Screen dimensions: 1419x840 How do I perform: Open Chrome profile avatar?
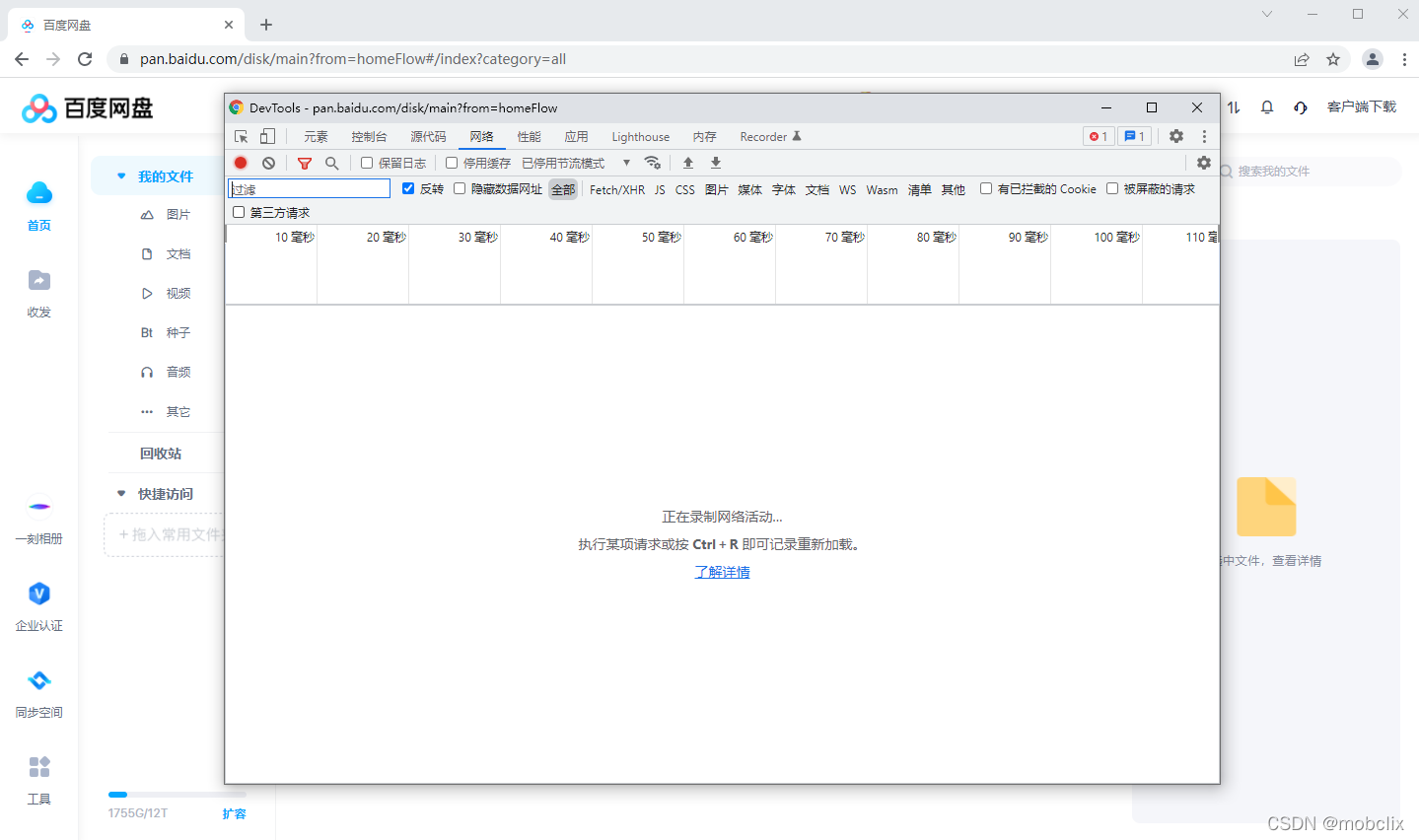pyautogui.click(x=1373, y=59)
